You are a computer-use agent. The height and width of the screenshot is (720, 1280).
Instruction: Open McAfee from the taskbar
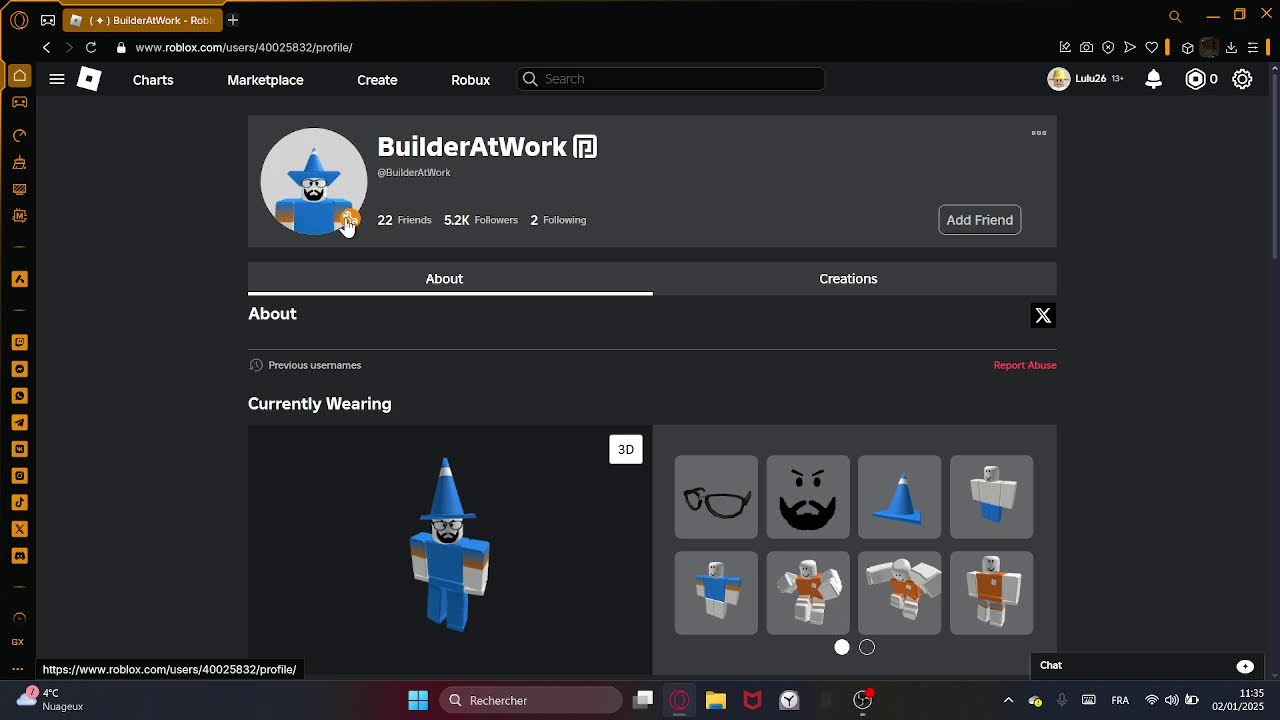click(752, 700)
